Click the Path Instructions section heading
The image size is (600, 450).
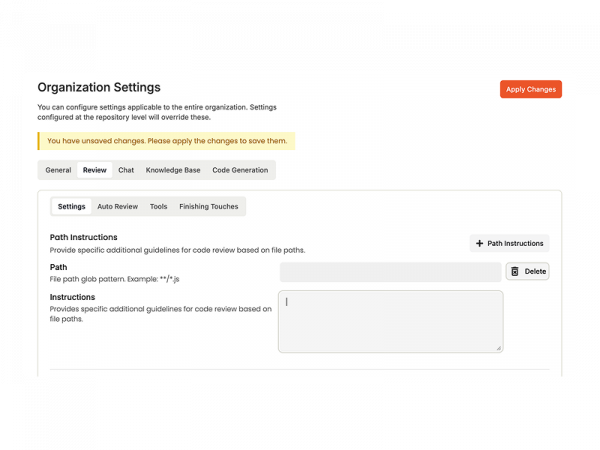coord(83,237)
